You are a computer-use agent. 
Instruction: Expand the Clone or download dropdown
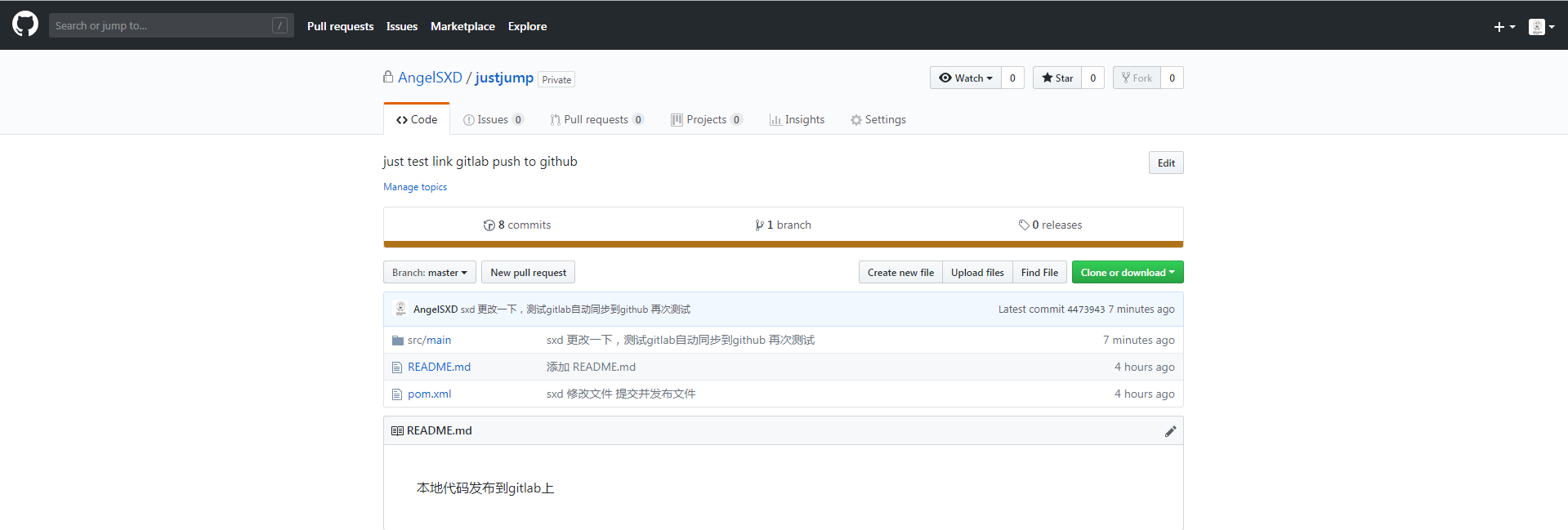1128,272
